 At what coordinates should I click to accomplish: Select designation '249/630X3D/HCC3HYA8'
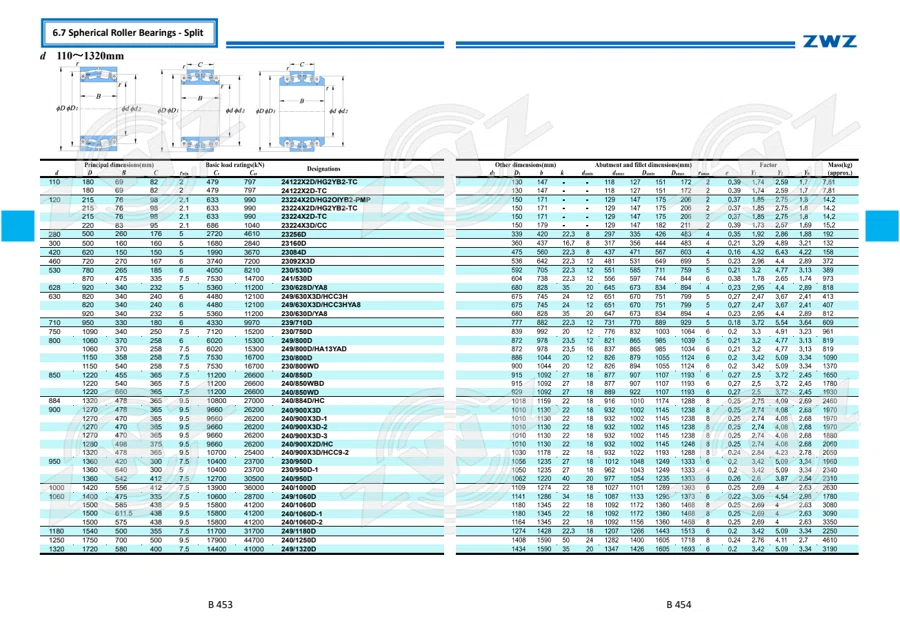tap(321, 305)
